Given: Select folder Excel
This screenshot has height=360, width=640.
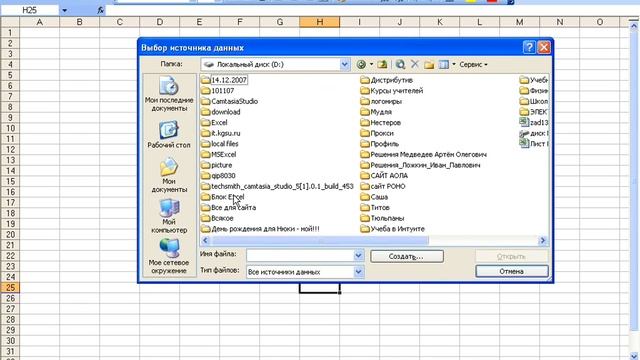Looking at the screenshot, I should click(215, 122).
